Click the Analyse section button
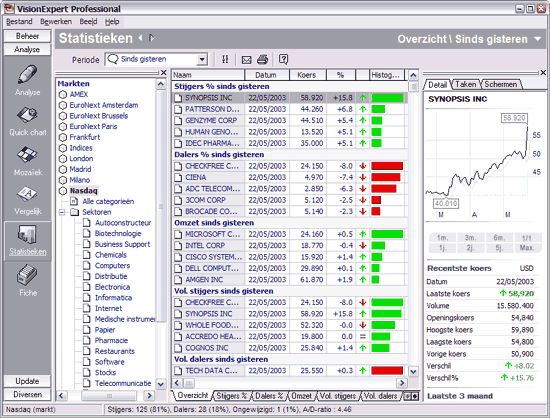The image size is (550, 418). tap(27, 49)
